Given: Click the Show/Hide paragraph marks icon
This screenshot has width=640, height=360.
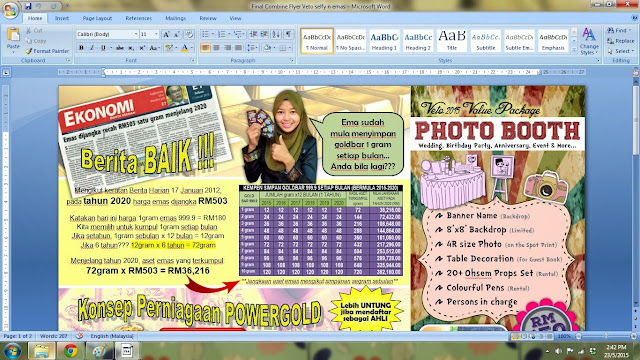Looking at the screenshot, I should point(289,34).
